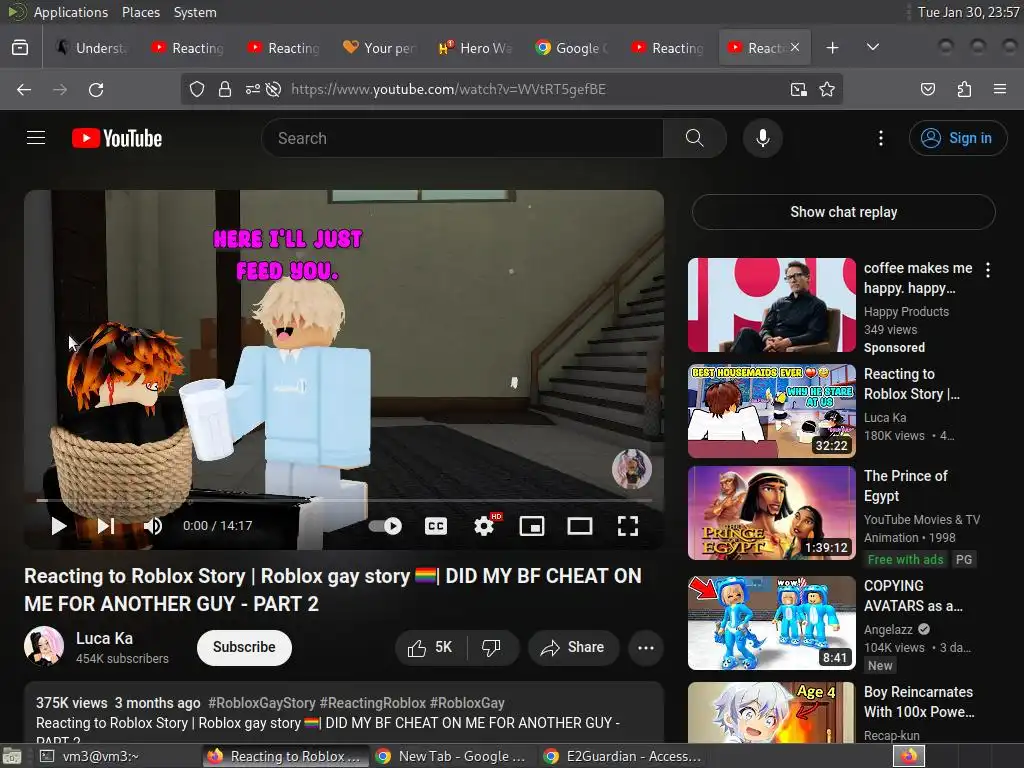The height and width of the screenshot is (768, 1024).
Task: Go to YouTube home logo
Action: pyautogui.click(x=117, y=138)
